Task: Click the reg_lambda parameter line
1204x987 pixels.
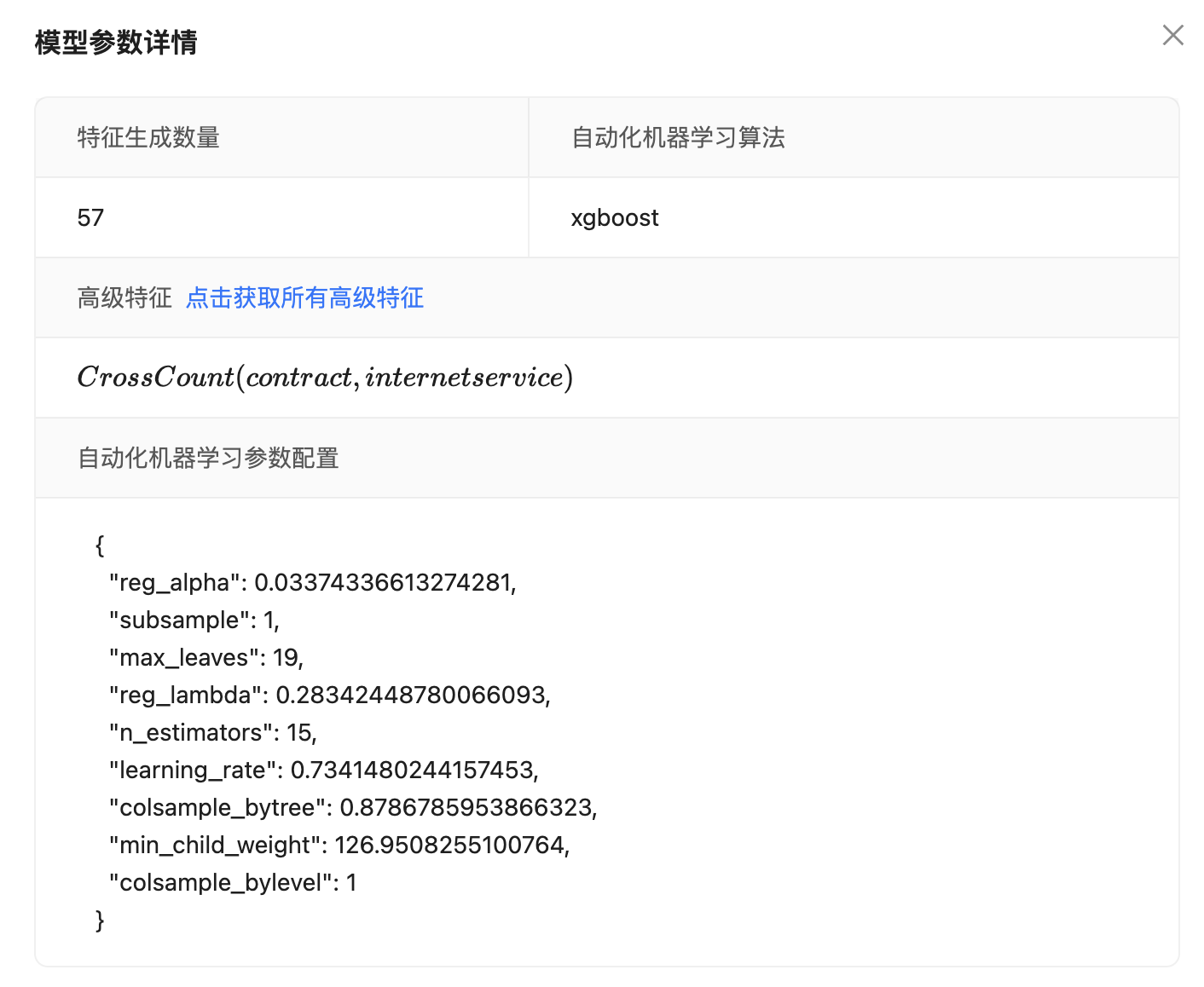Action: click(329, 696)
